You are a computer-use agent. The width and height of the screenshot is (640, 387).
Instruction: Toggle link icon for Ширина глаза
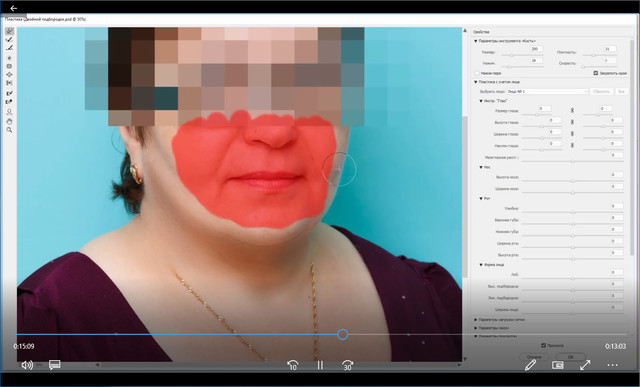point(572,133)
